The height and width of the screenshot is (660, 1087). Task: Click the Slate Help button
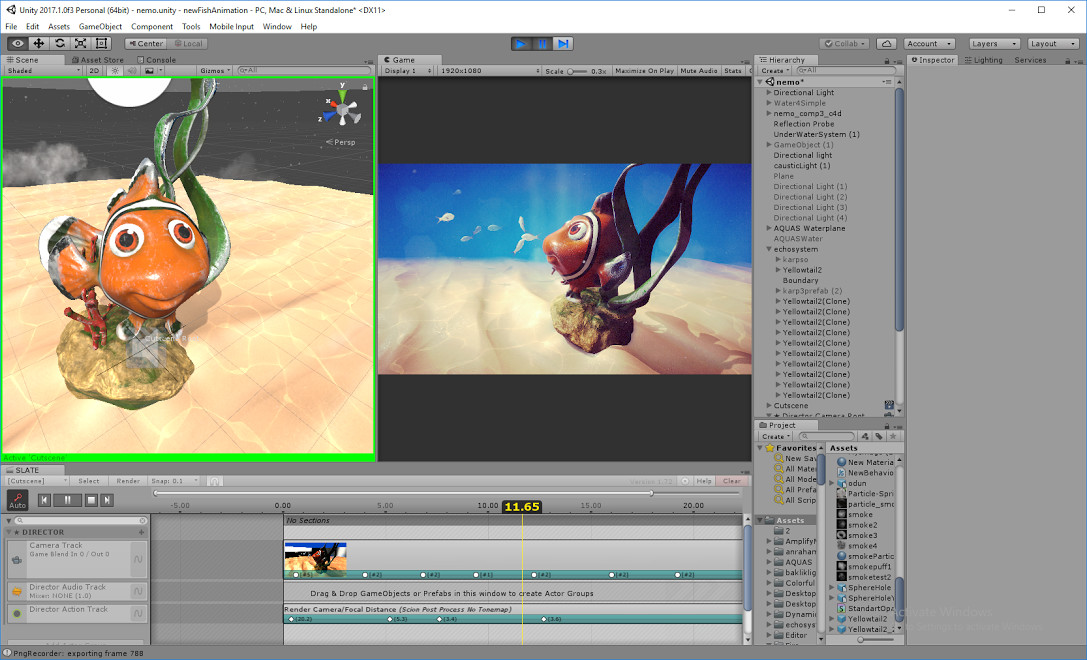(x=704, y=480)
